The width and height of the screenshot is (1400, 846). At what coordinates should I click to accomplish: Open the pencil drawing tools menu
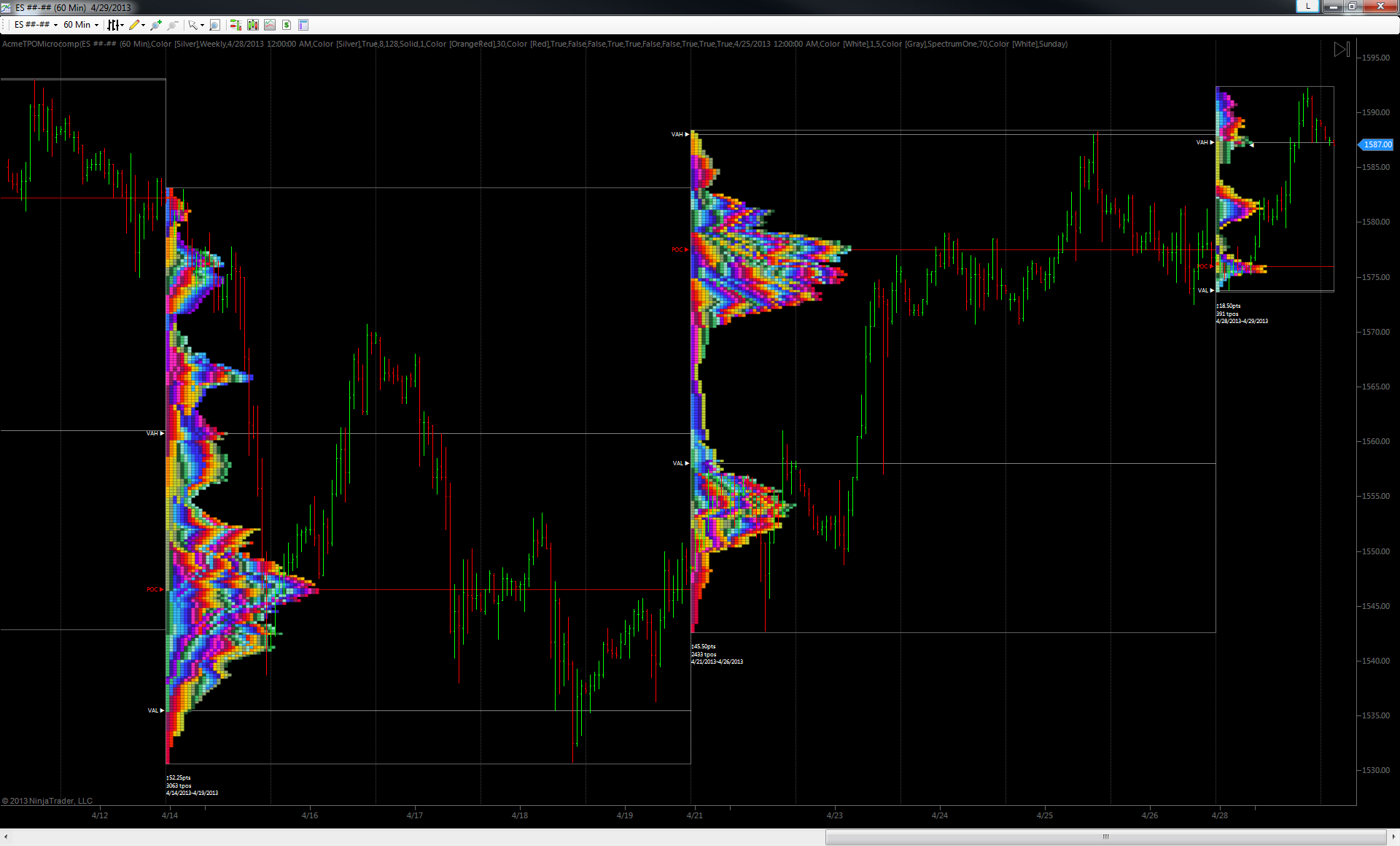click(x=136, y=25)
